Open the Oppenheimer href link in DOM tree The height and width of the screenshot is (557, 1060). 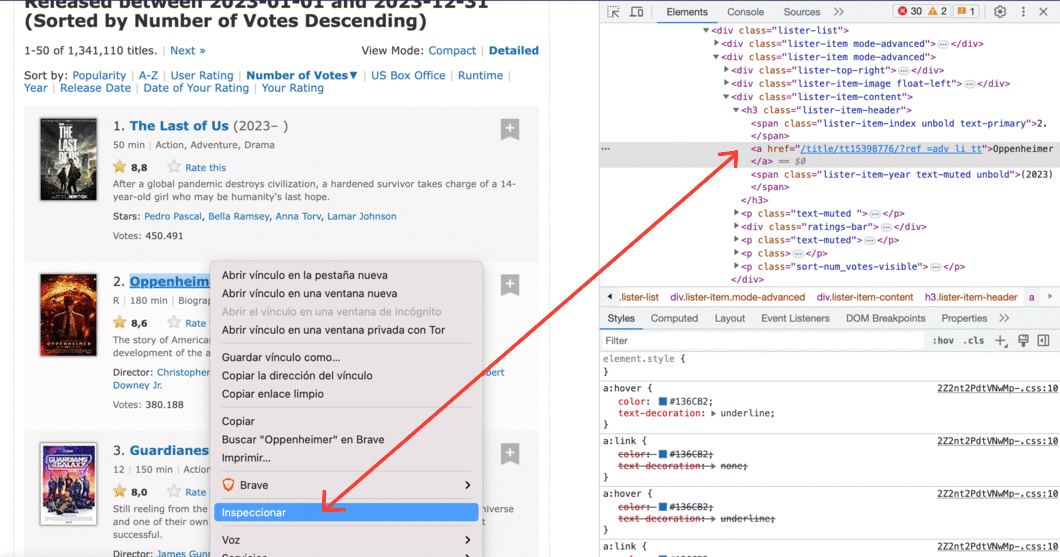tap(891, 149)
